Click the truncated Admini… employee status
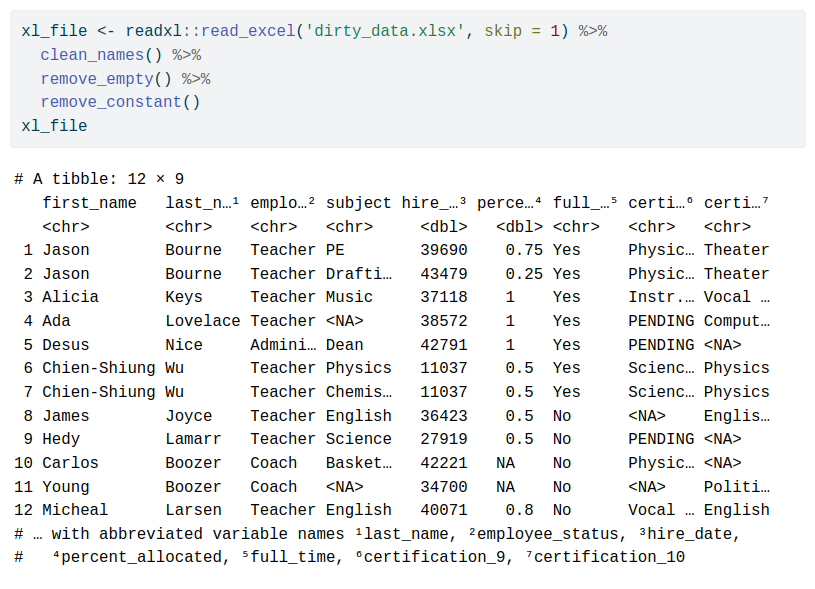The image size is (815, 589). (283, 345)
